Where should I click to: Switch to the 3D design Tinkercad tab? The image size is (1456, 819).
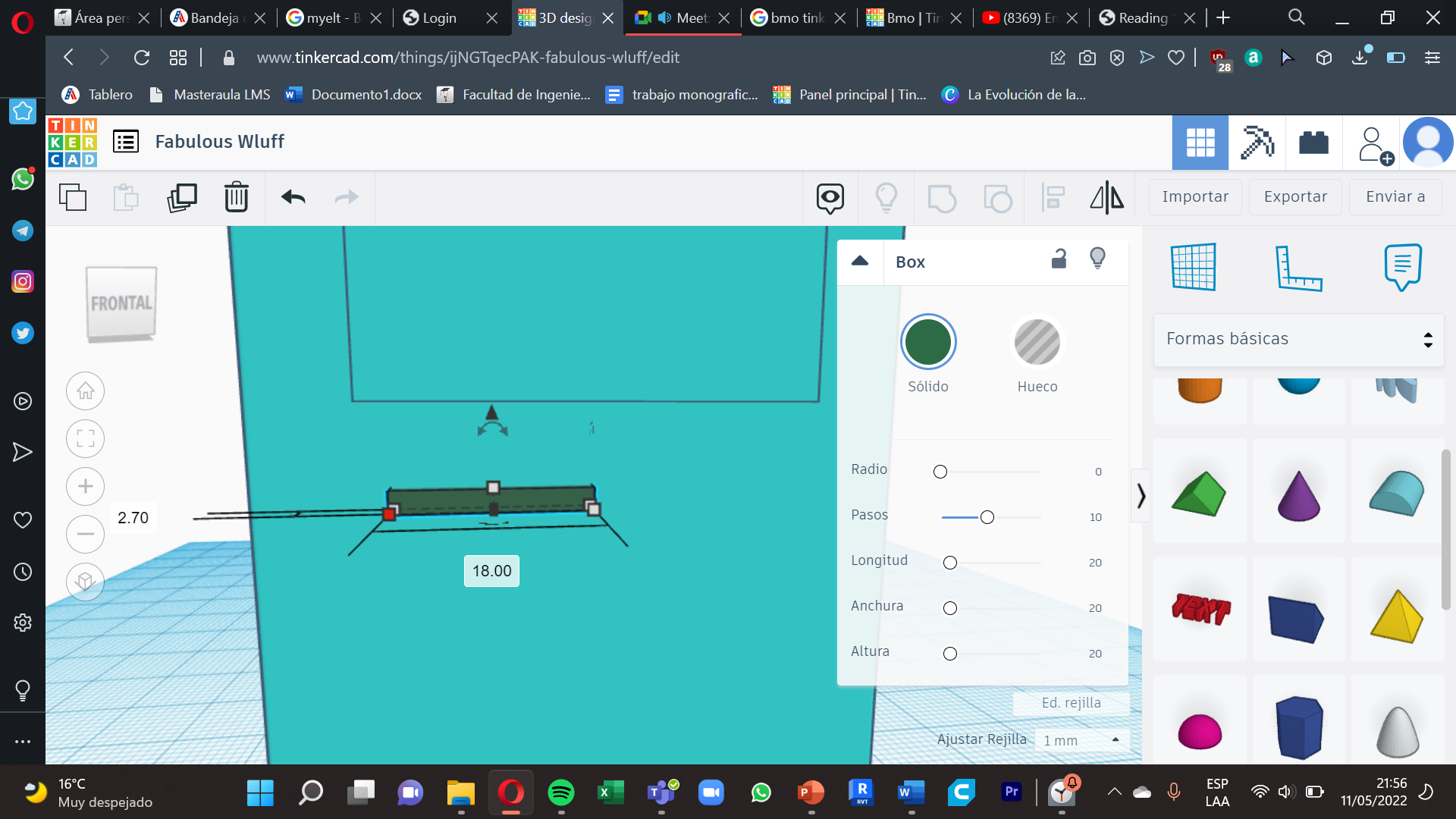[565, 17]
